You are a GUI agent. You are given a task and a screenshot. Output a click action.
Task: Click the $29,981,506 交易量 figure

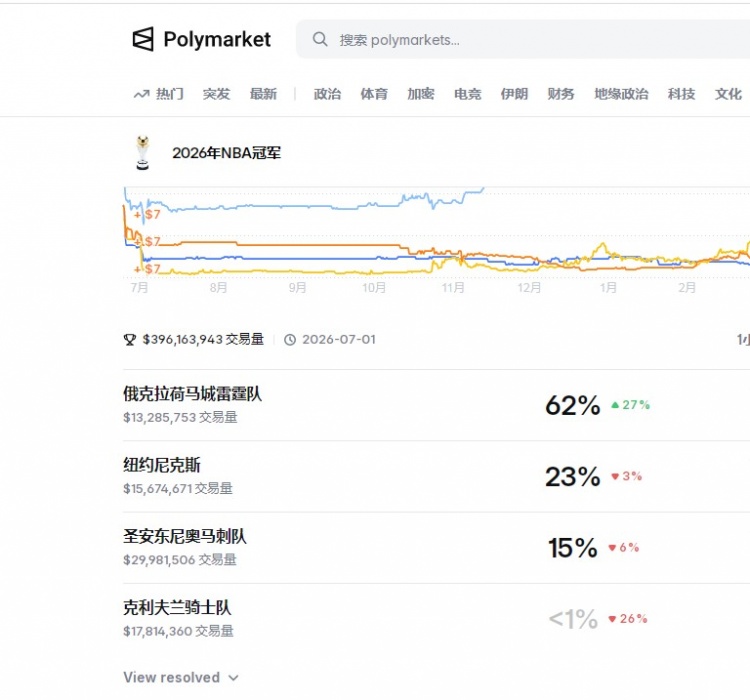(x=180, y=560)
